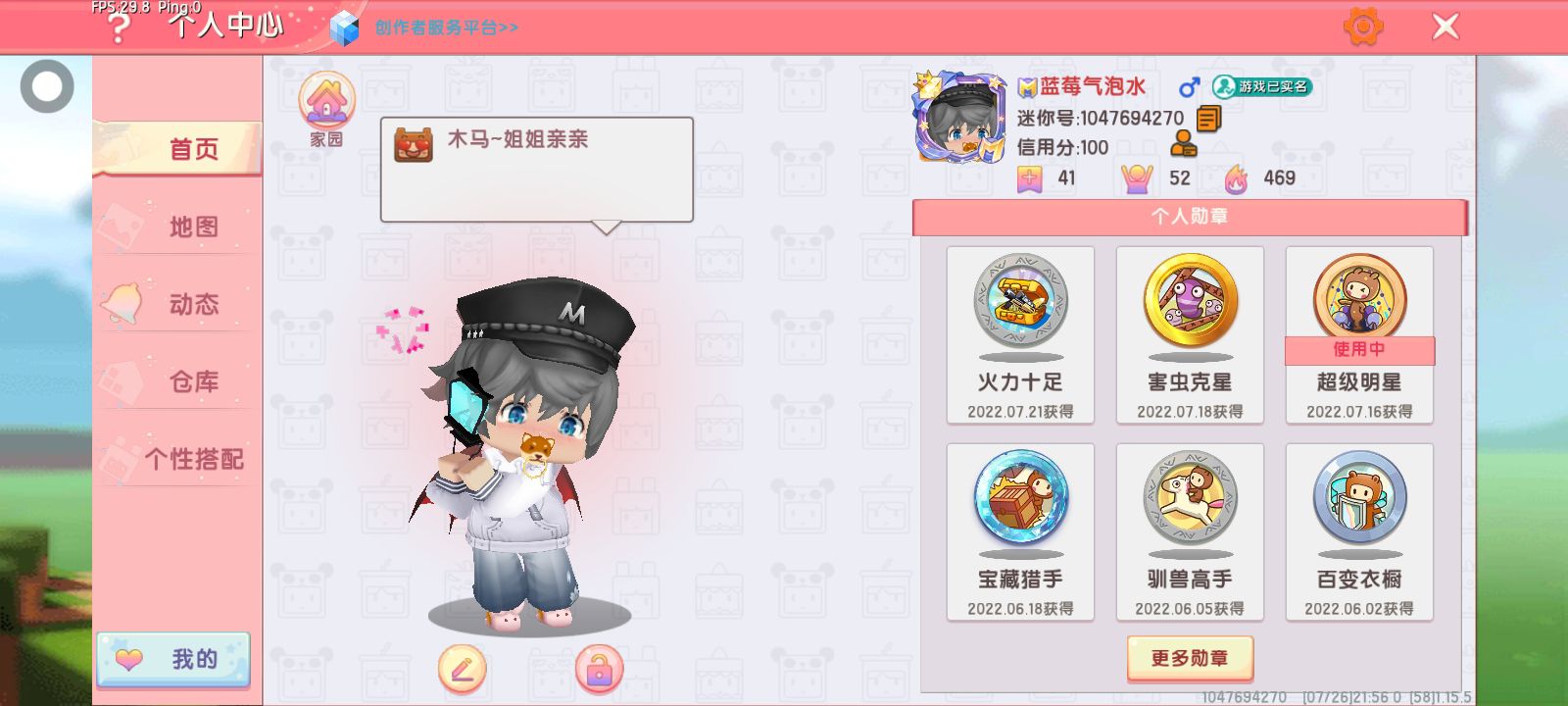
Task: Select the 火力十足 medal
Action: click(x=1020, y=335)
